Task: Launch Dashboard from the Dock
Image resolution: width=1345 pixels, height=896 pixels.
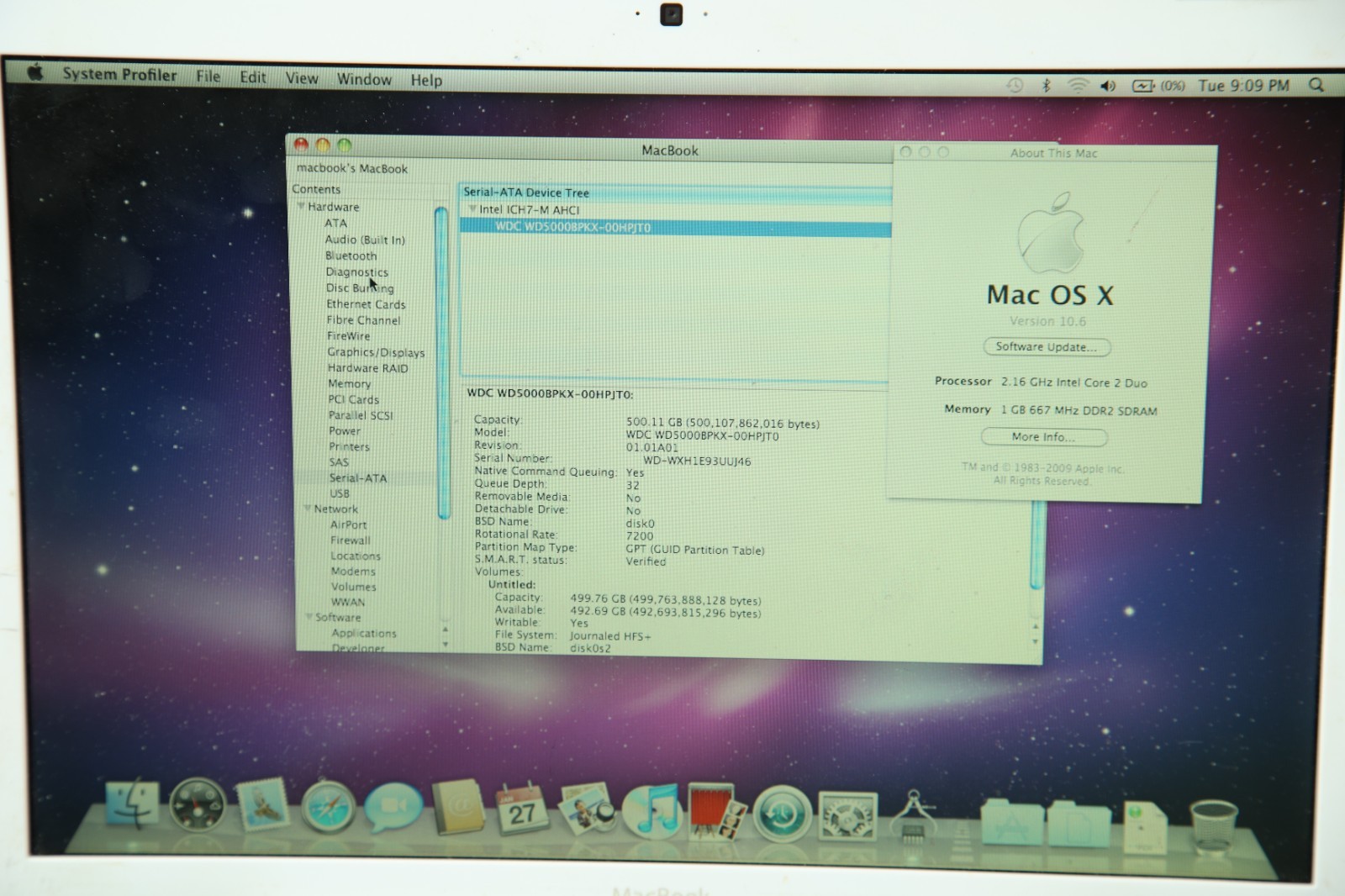Action: pos(198,805)
